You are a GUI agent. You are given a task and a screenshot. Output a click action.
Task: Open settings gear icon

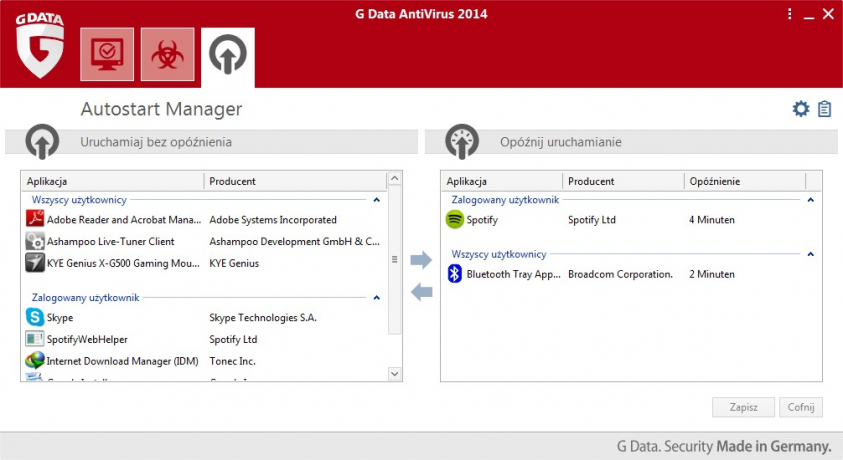tap(801, 109)
